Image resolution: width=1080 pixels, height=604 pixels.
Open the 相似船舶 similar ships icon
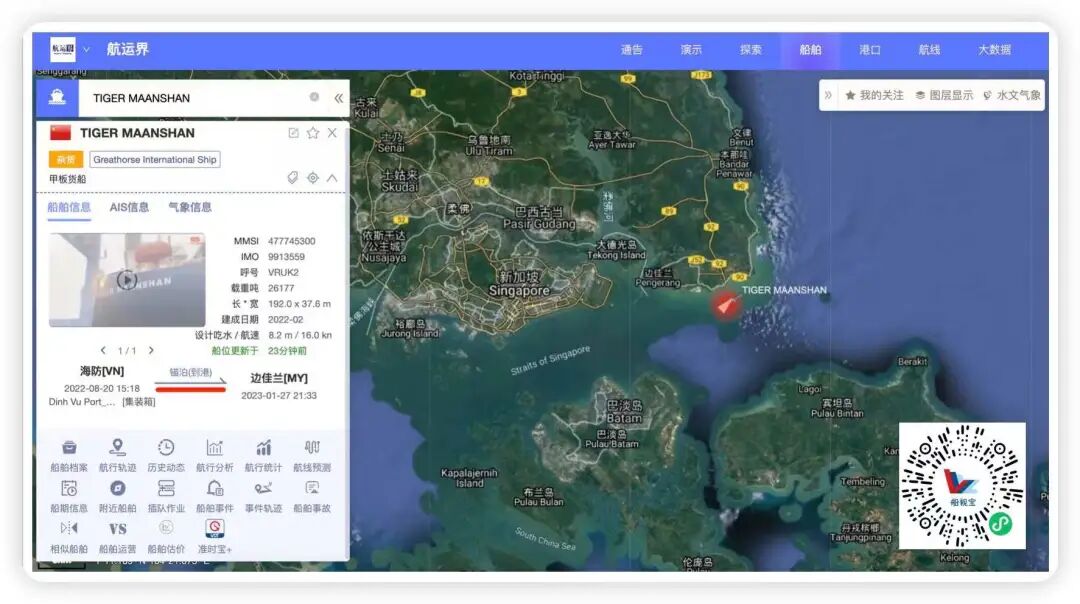[69, 528]
